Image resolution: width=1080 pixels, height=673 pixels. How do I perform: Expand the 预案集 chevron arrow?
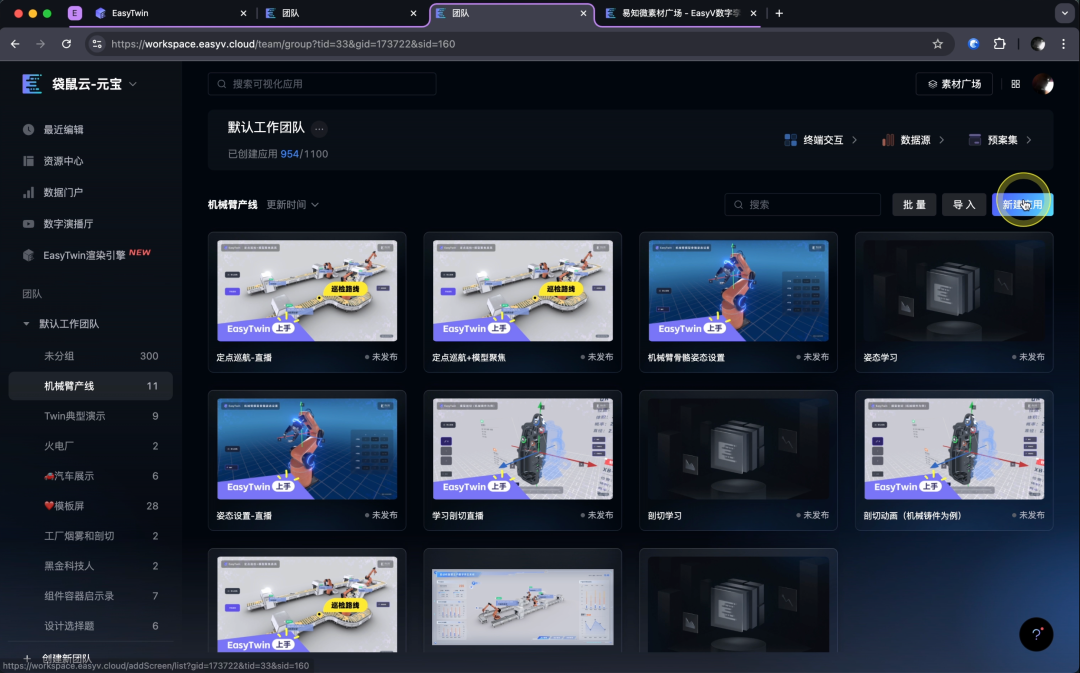[x=1029, y=140]
